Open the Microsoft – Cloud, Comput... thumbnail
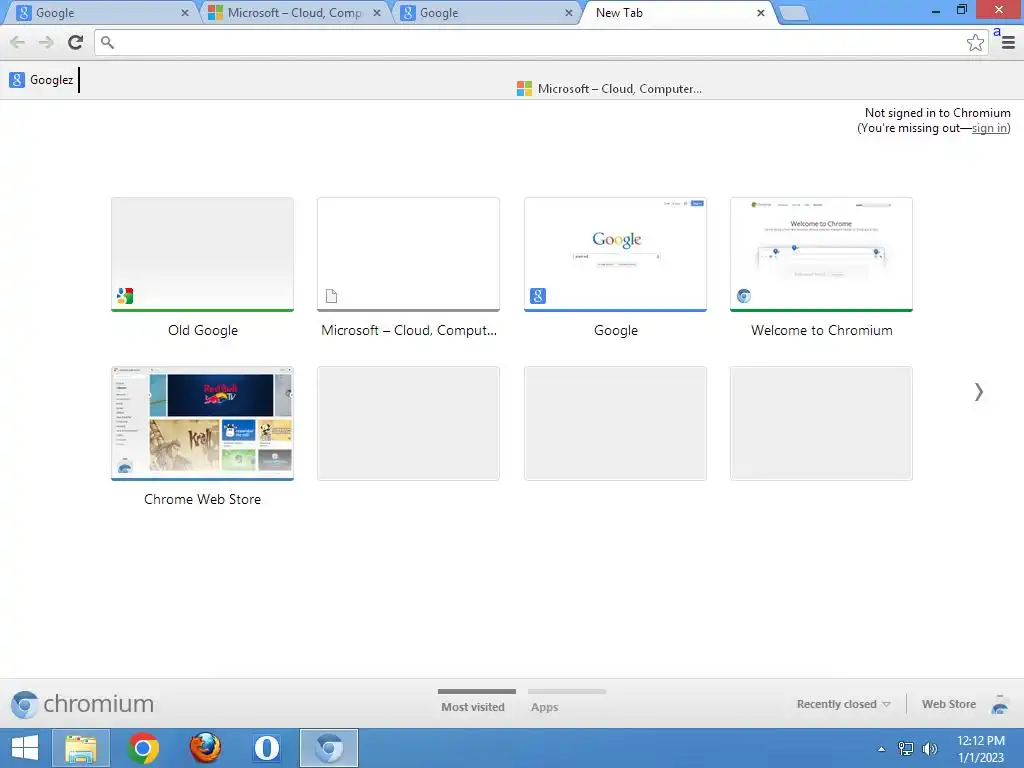The width and height of the screenshot is (1024, 768). [x=408, y=254]
